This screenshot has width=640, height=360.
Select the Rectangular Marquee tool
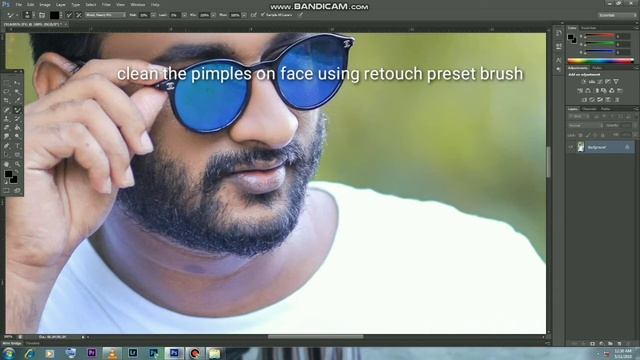coord(6,83)
